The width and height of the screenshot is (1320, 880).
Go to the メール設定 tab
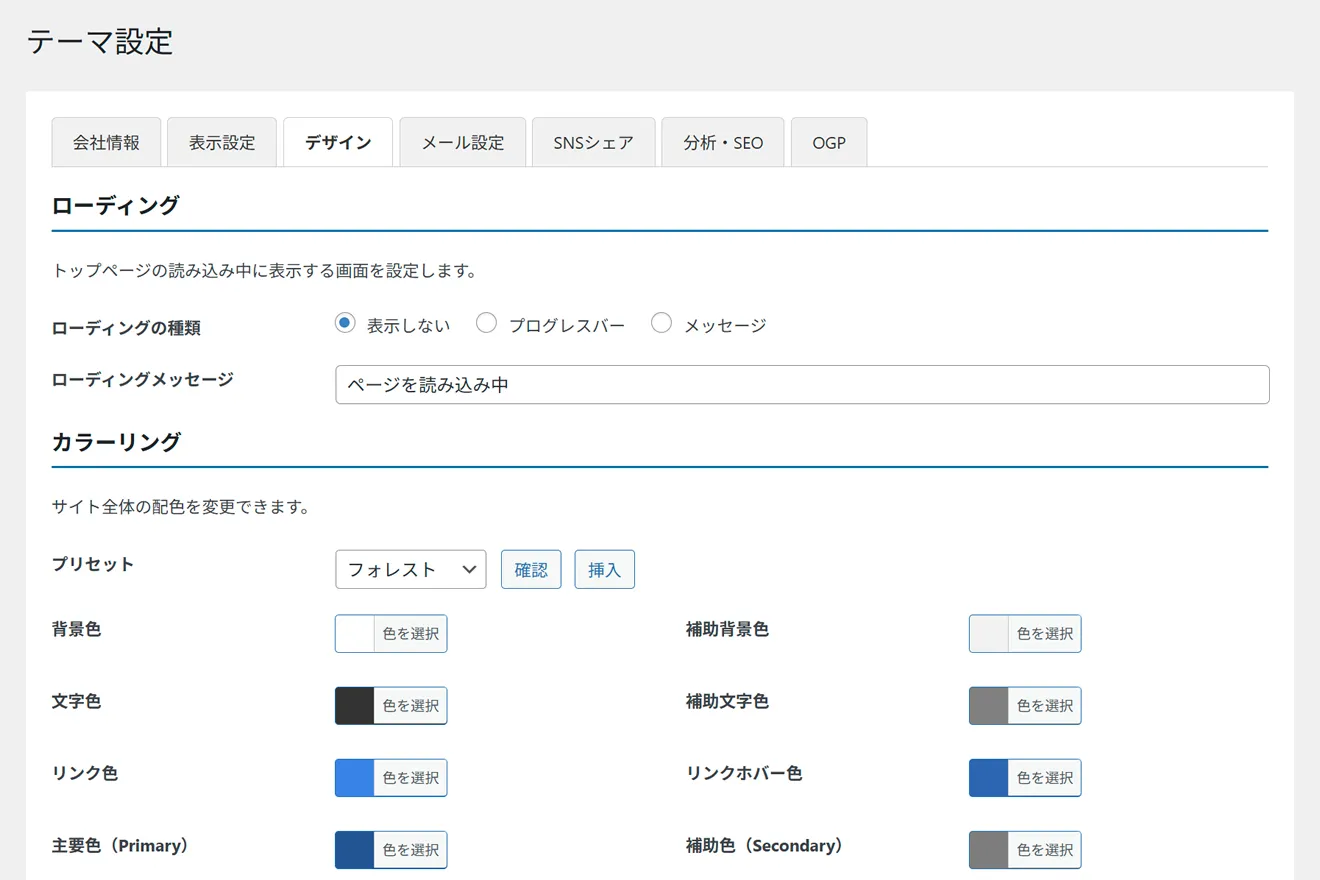[462, 142]
